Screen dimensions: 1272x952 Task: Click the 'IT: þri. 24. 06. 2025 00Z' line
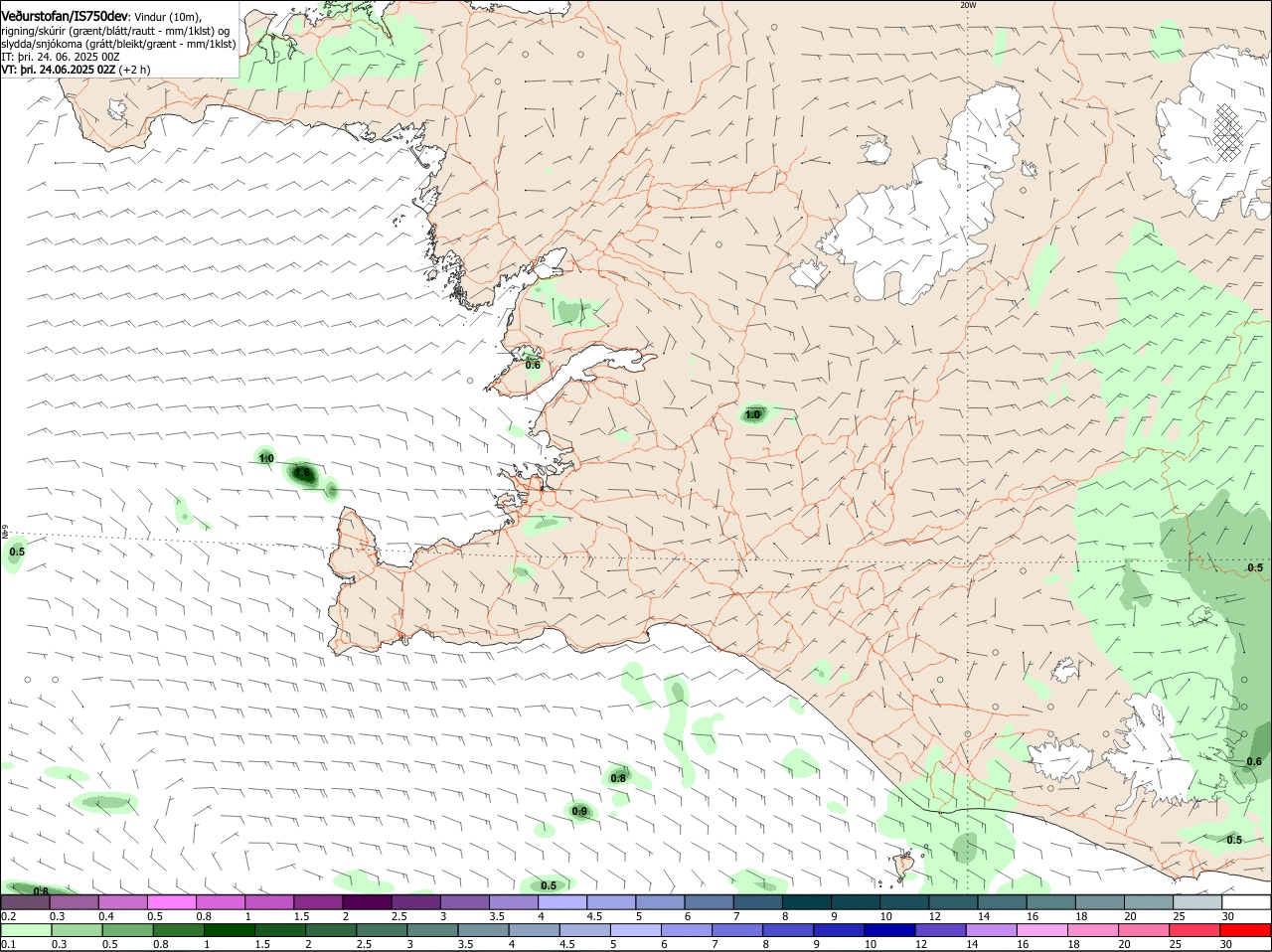tap(60, 57)
